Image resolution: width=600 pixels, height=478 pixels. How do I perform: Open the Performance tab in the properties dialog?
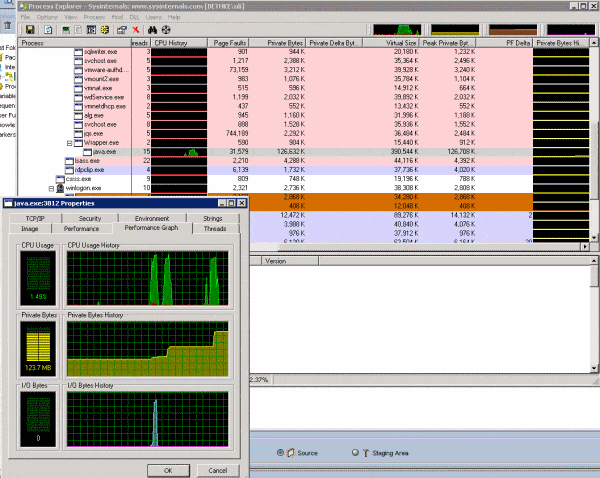[x=82, y=229]
